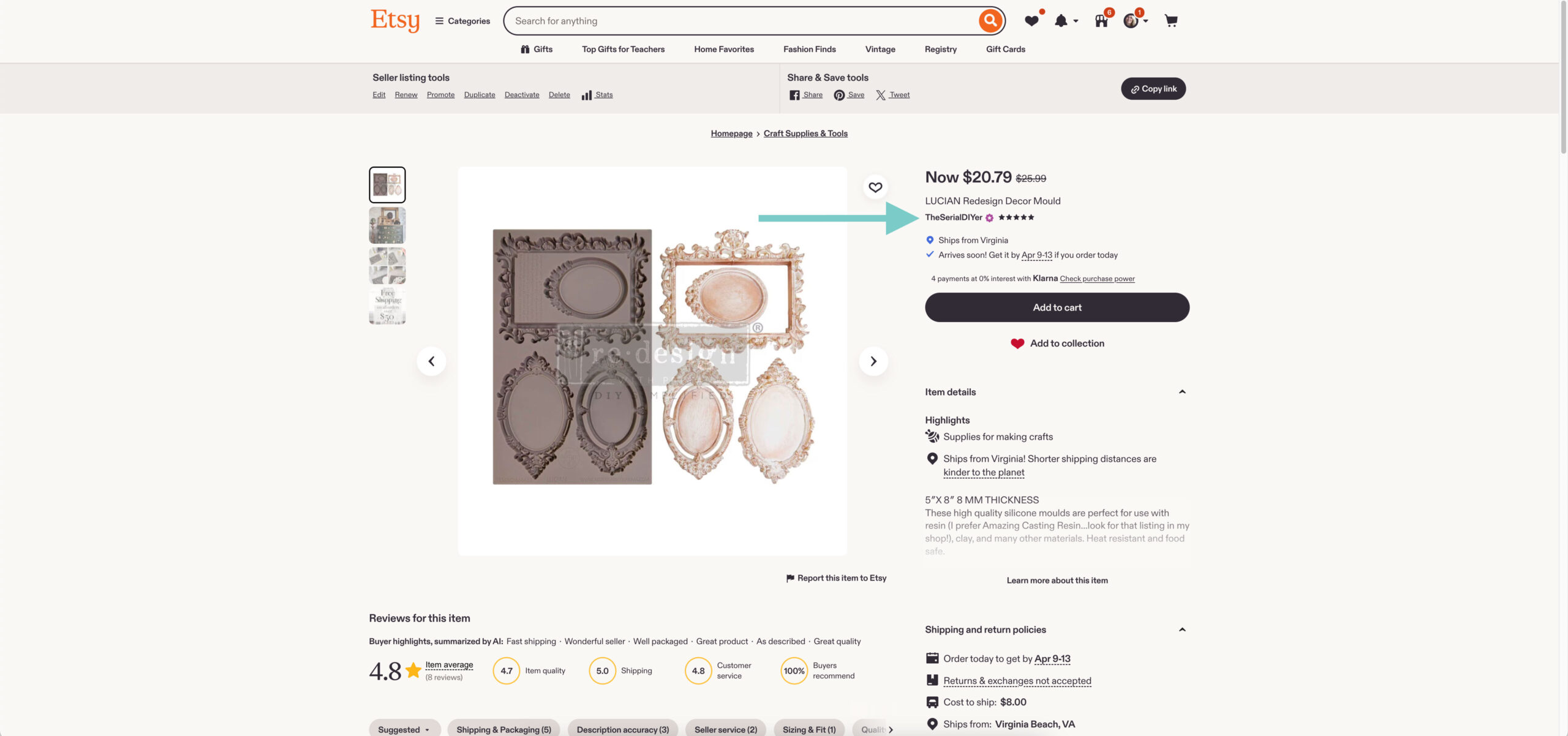This screenshot has width=1568, height=736.
Task: Go to Homepage breadcrumb
Action: (731, 133)
